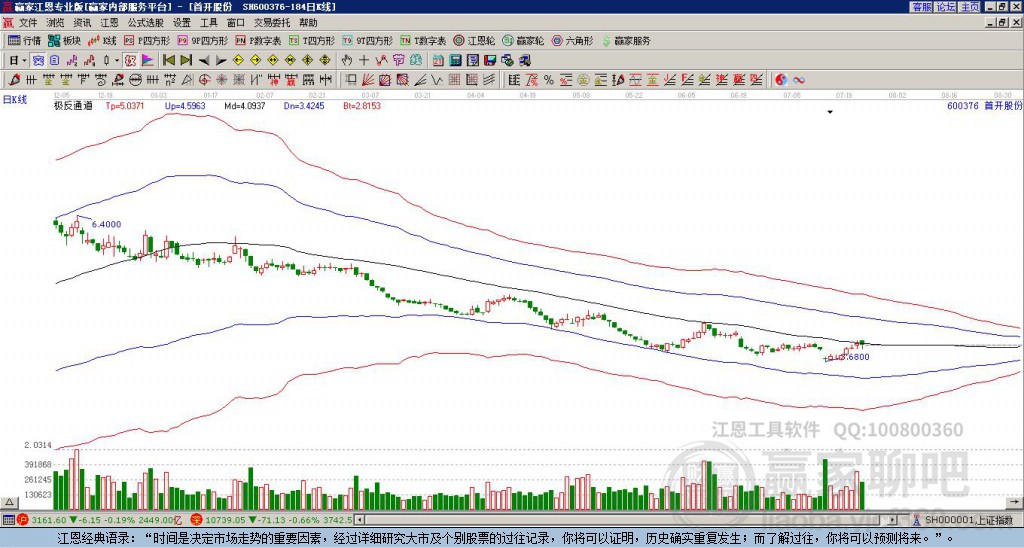Open the 帮助 menu

(x=308, y=23)
